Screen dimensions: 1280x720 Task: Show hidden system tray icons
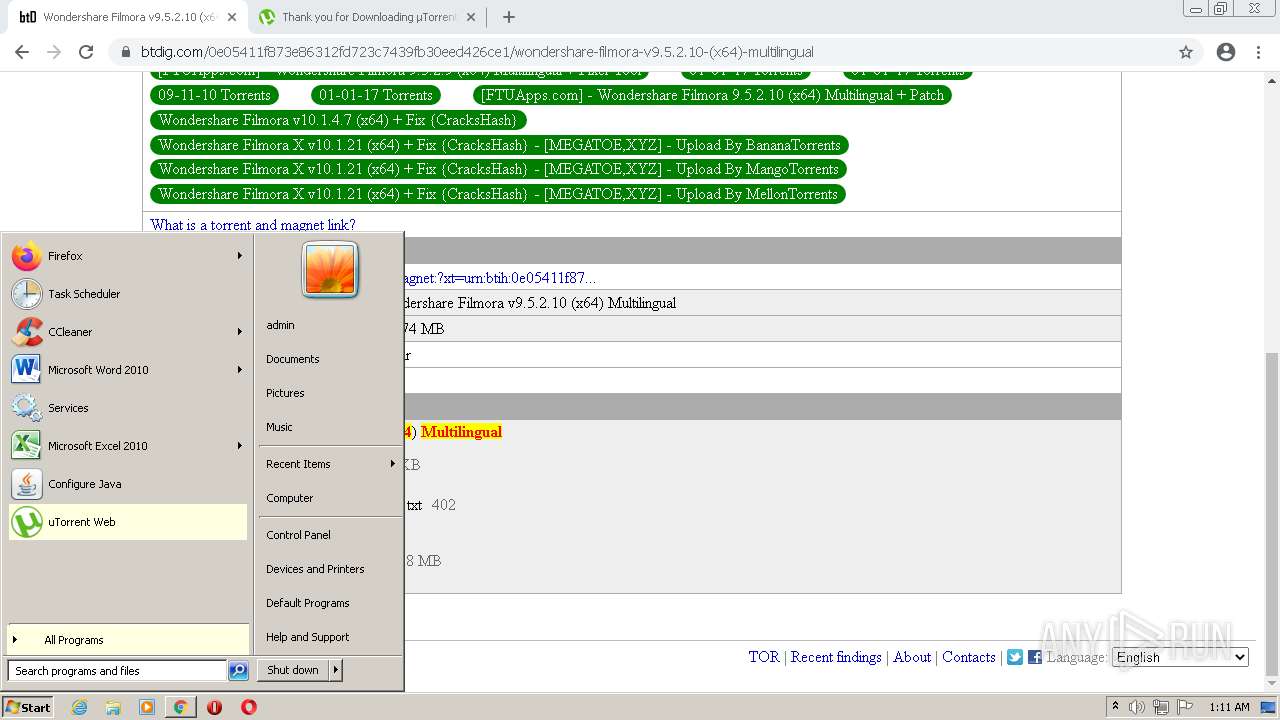click(x=1115, y=707)
